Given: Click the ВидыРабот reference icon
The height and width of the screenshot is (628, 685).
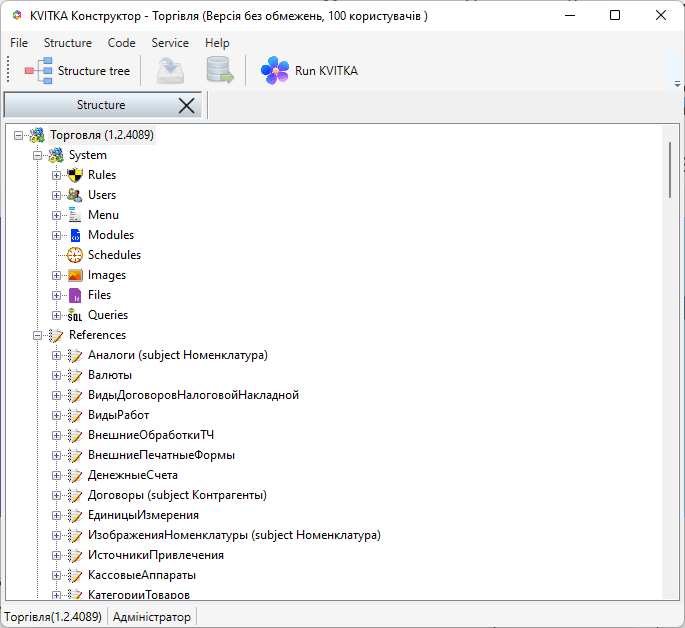Looking at the screenshot, I should pos(75,415).
